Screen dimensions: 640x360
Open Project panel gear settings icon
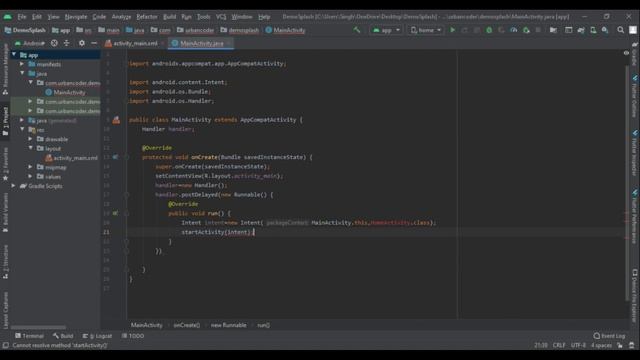tap(82, 43)
